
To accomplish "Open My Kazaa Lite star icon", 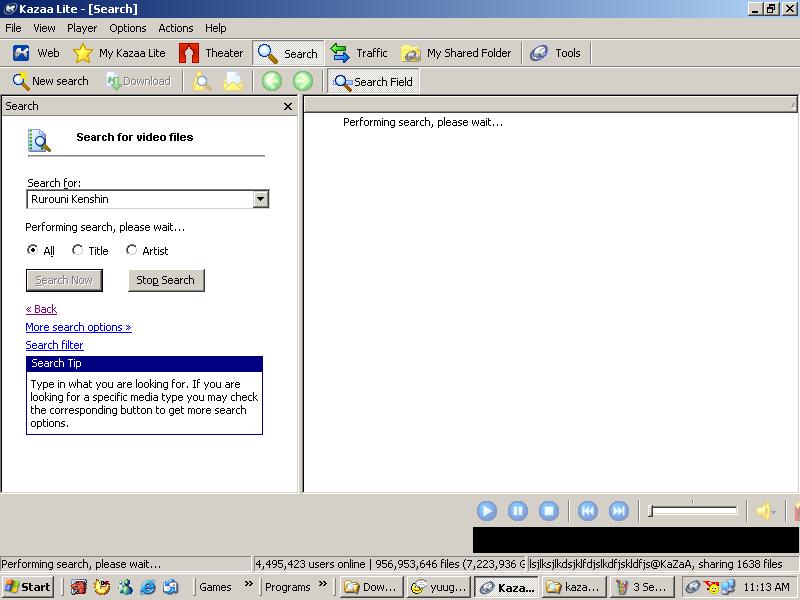I will [83, 53].
